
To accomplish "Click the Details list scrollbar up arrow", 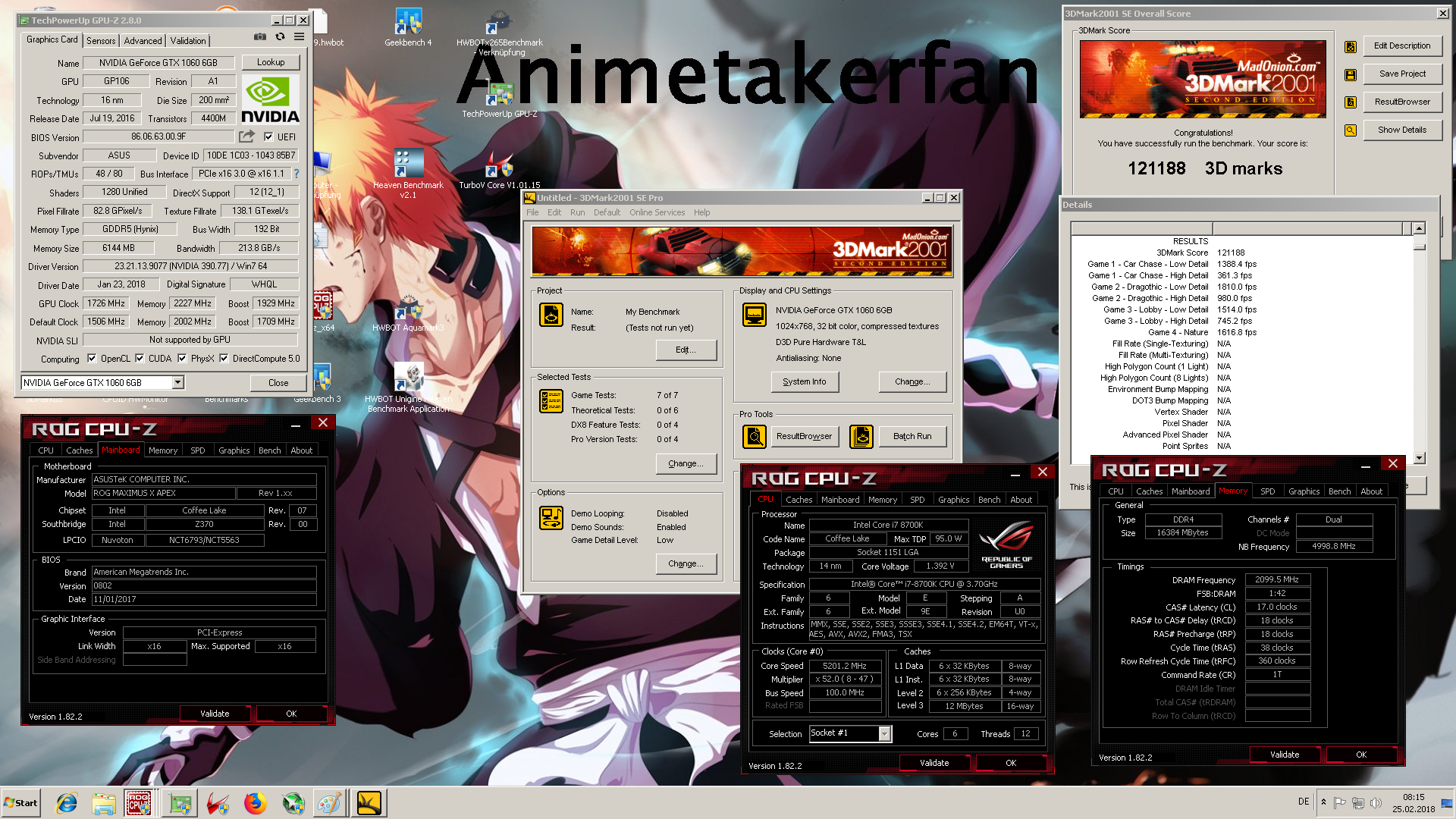I will [x=1419, y=228].
